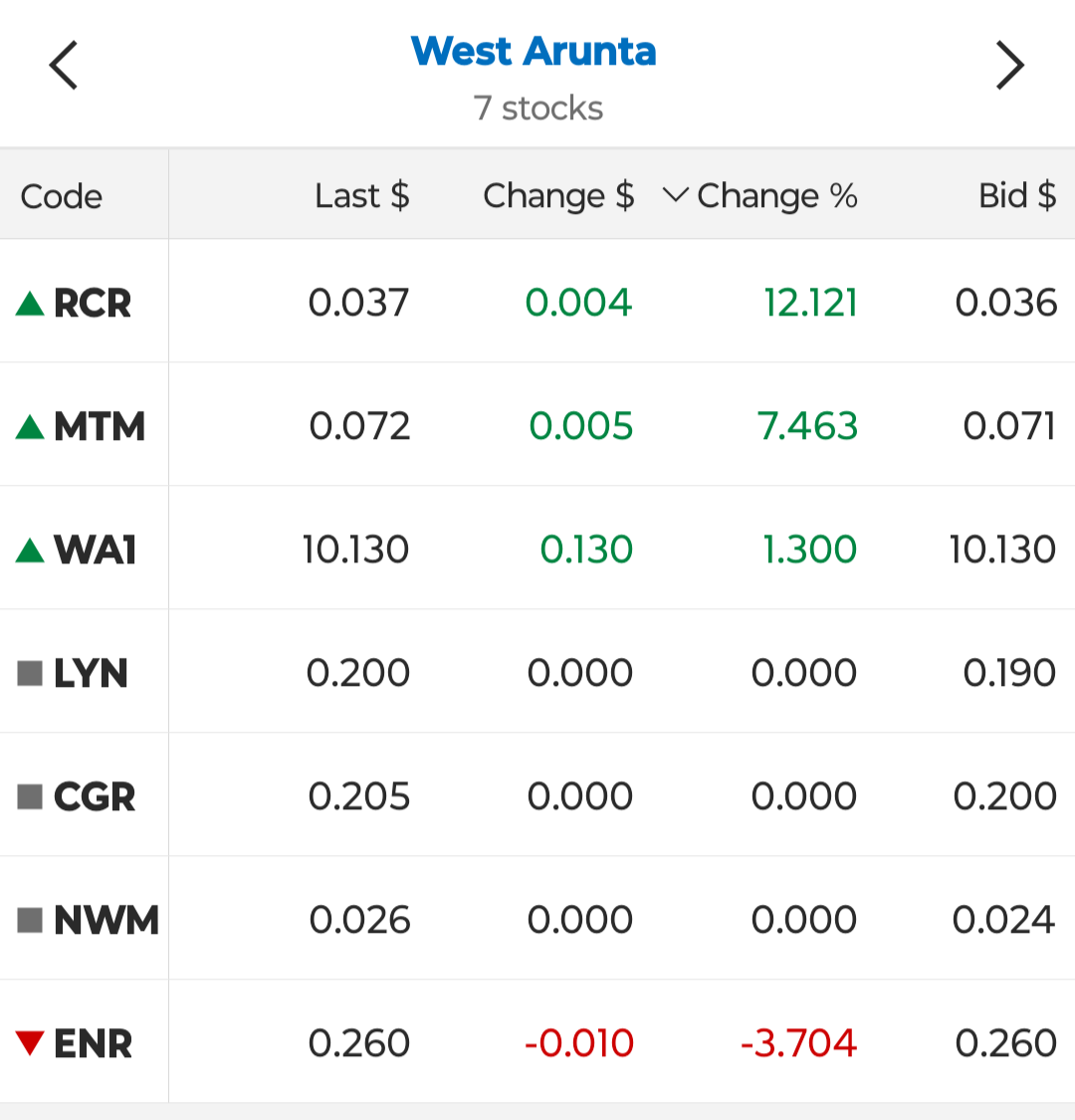Open the WA1 stock code
The height and width of the screenshot is (1120, 1075).
click(x=95, y=551)
